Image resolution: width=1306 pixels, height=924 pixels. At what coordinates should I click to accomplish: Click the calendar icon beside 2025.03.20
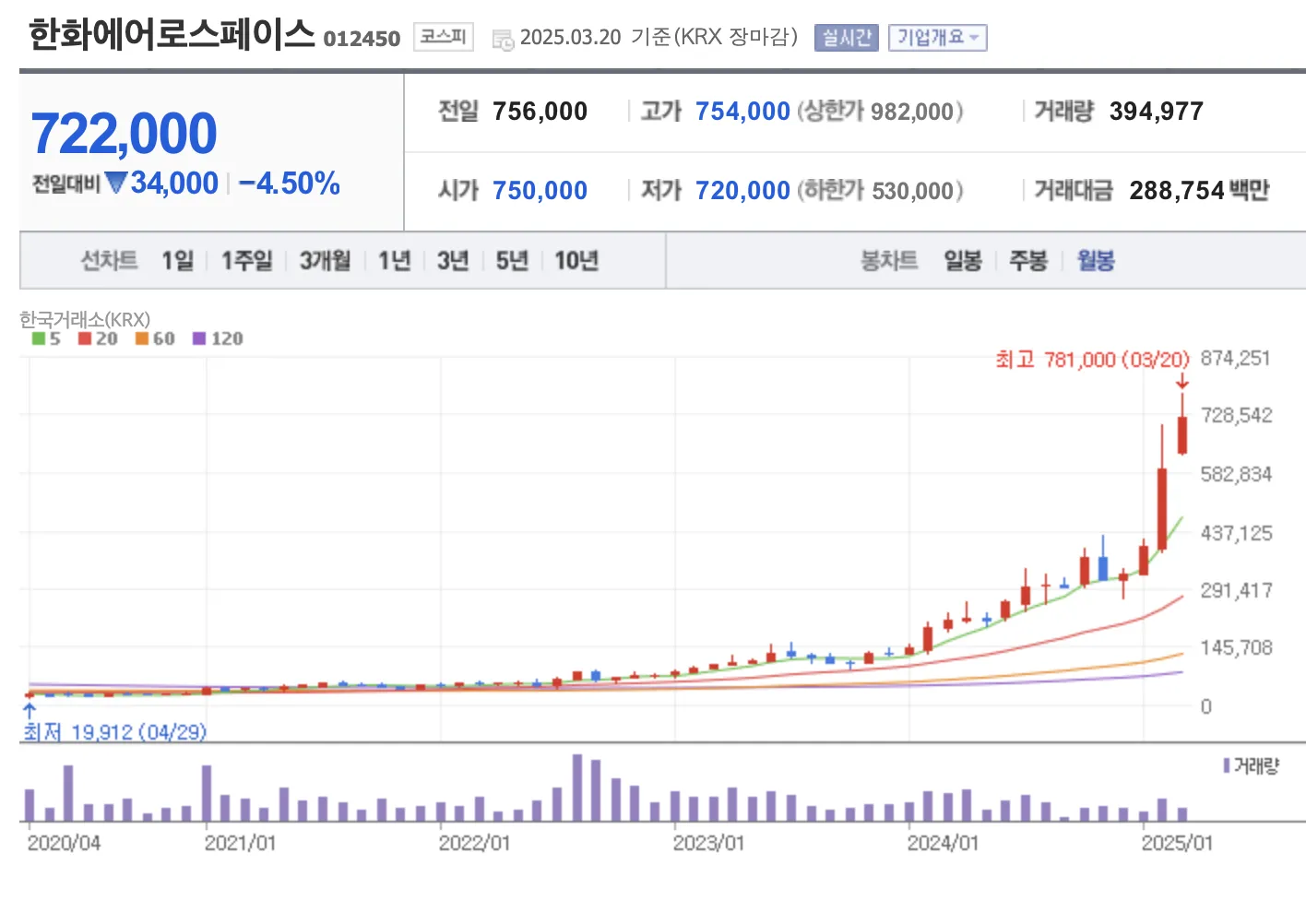pyautogui.click(x=503, y=40)
